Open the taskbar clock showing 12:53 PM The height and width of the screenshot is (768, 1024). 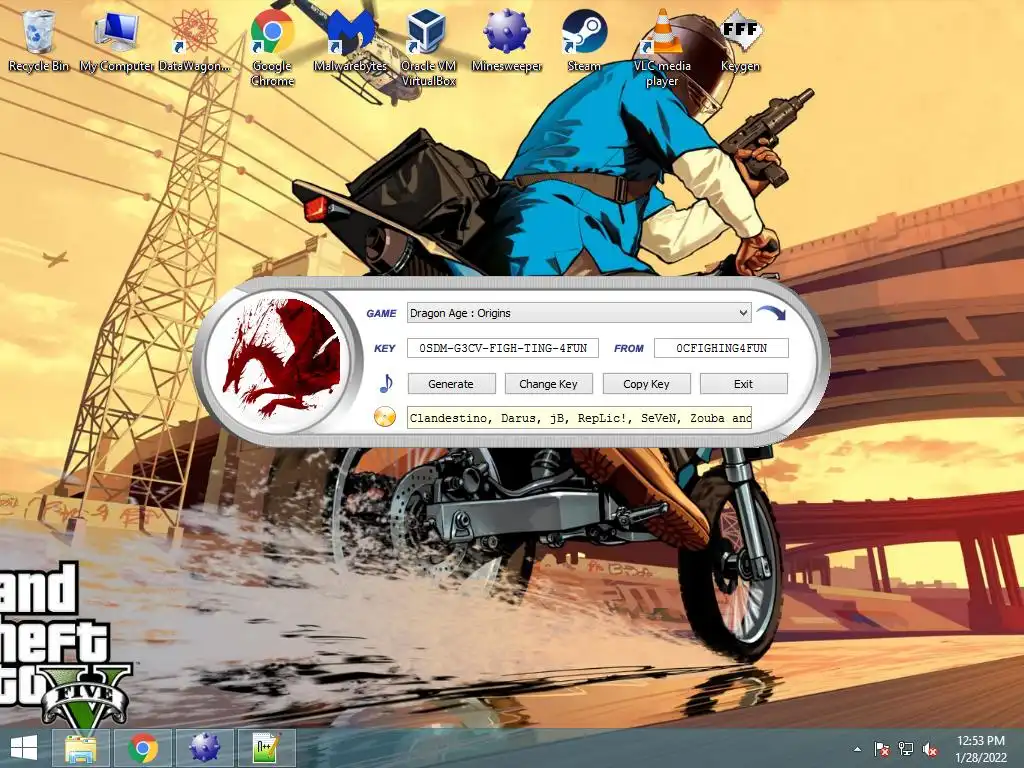click(980, 749)
